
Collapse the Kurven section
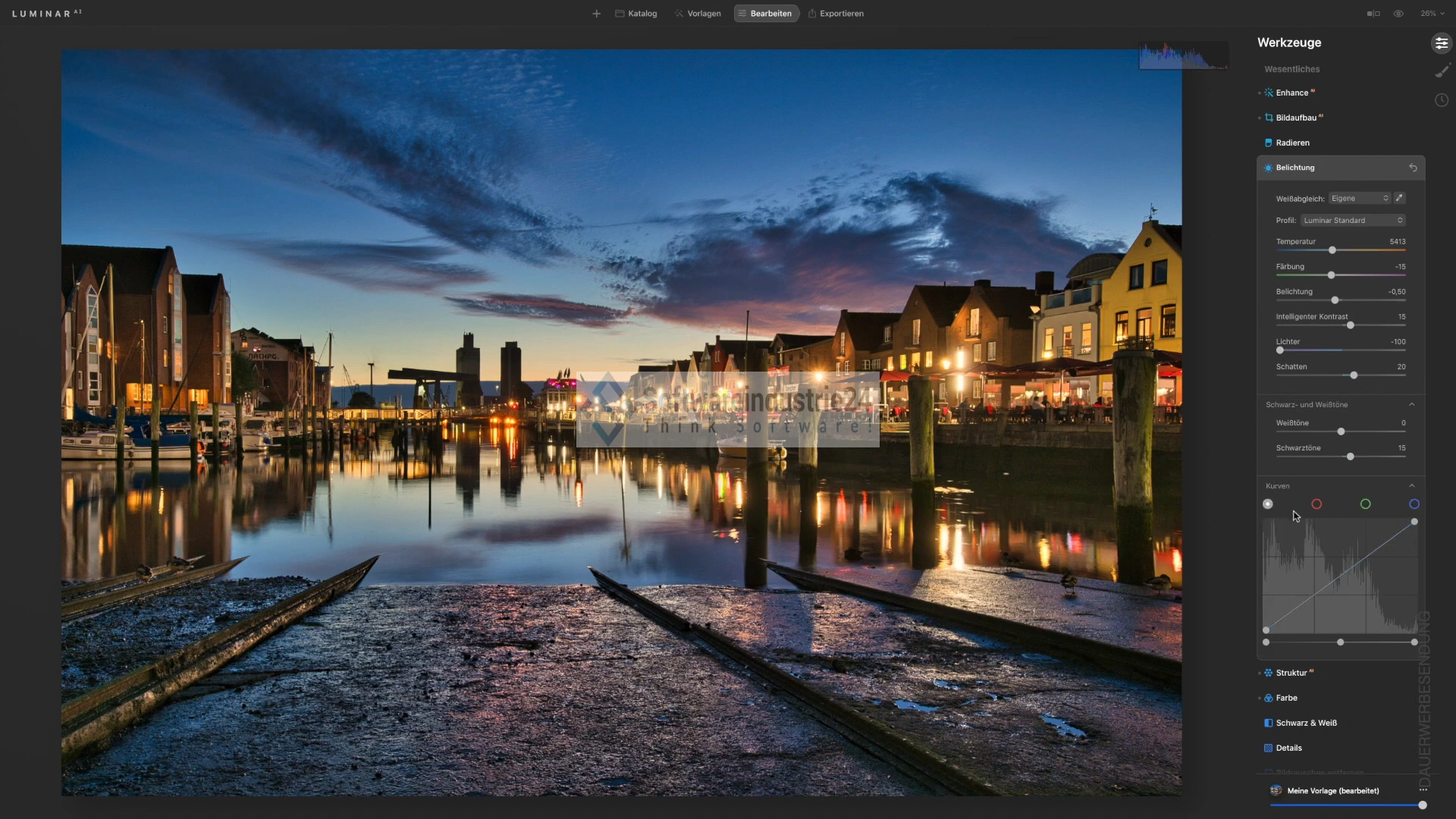(x=1411, y=486)
